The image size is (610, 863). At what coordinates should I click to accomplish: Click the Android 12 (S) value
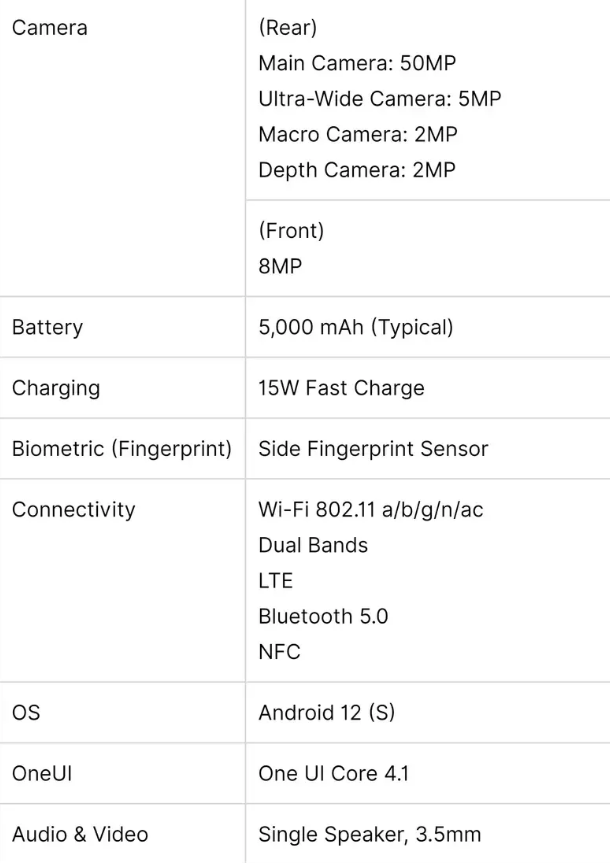(326, 713)
